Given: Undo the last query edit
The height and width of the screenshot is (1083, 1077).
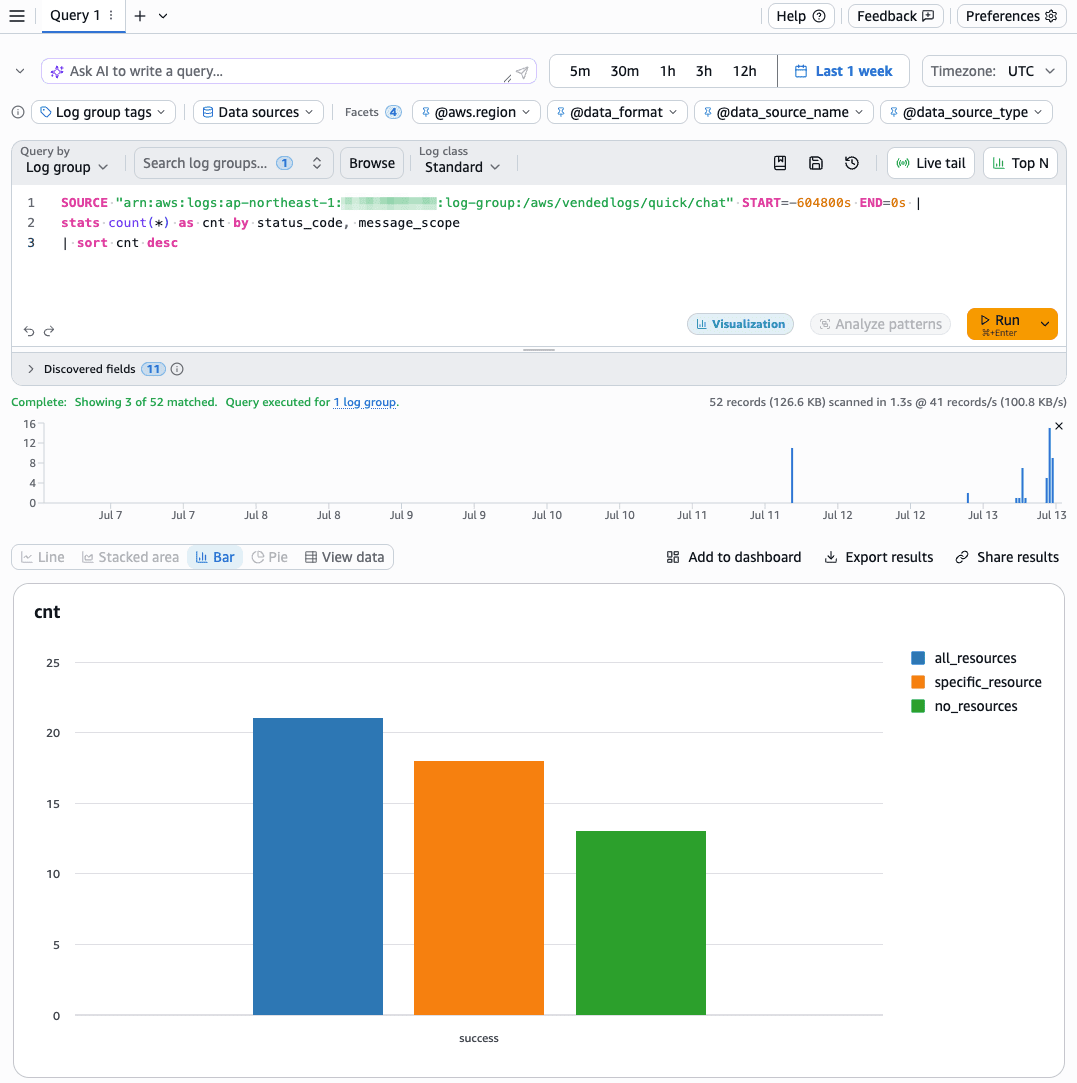Looking at the screenshot, I should [x=29, y=331].
